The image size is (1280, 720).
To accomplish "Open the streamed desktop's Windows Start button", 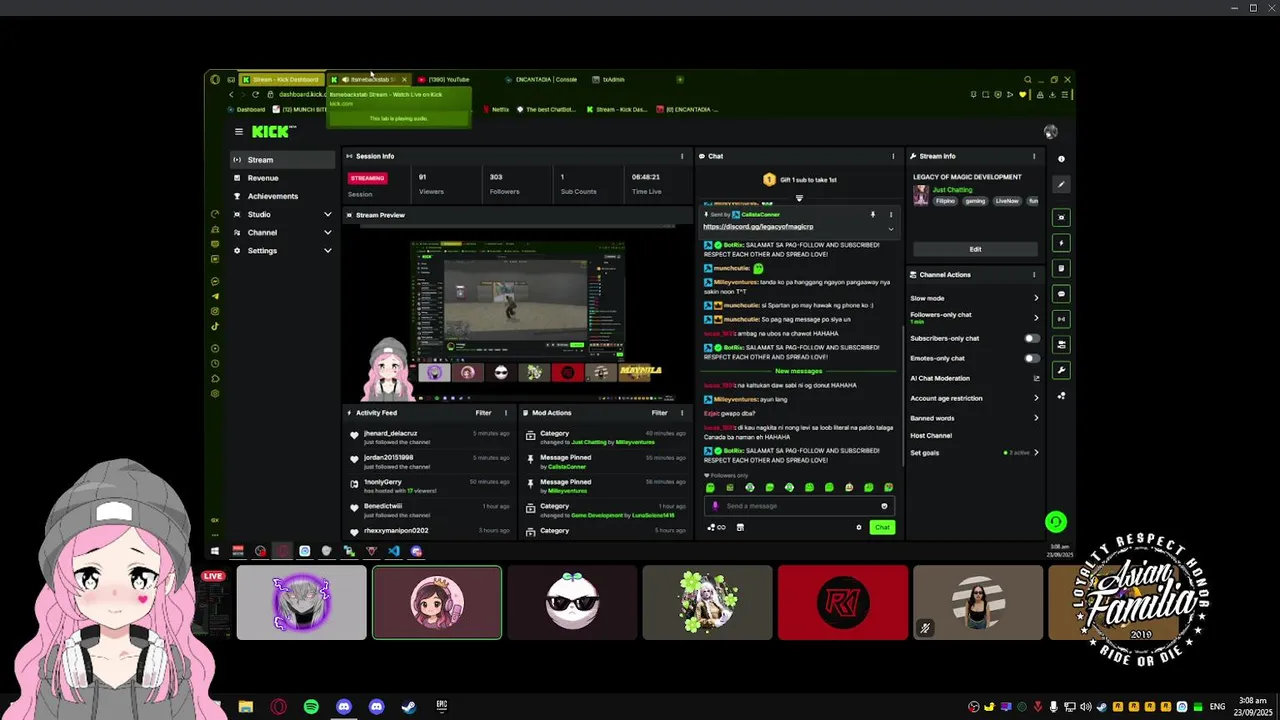I will tap(214, 551).
